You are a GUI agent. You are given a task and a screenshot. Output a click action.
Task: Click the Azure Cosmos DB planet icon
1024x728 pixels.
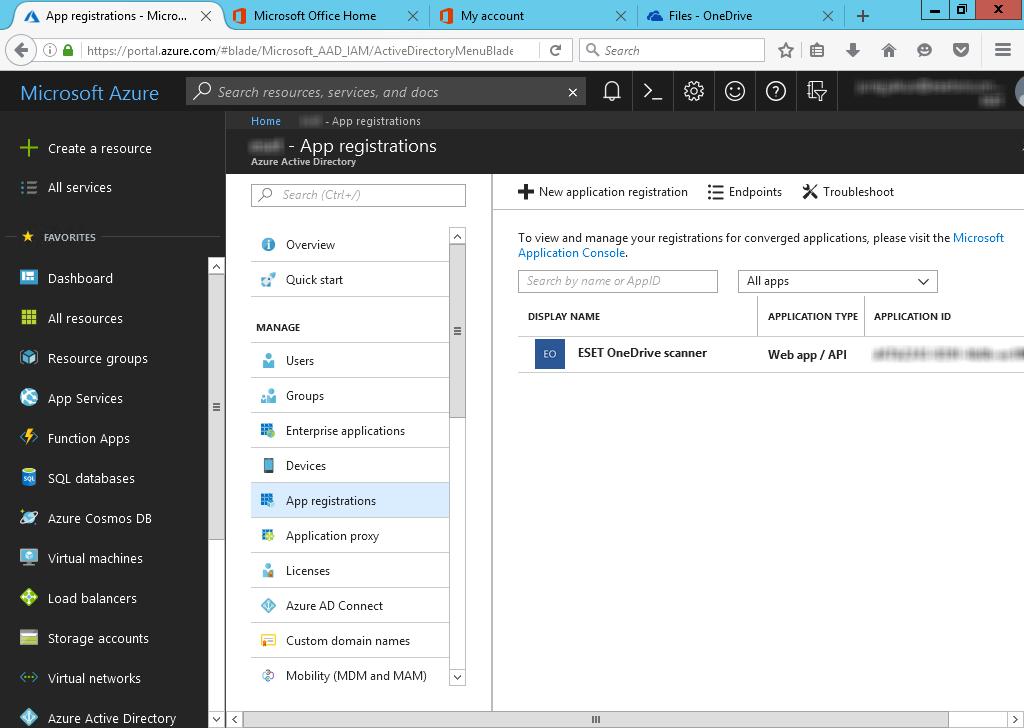[x=29, y=517]
